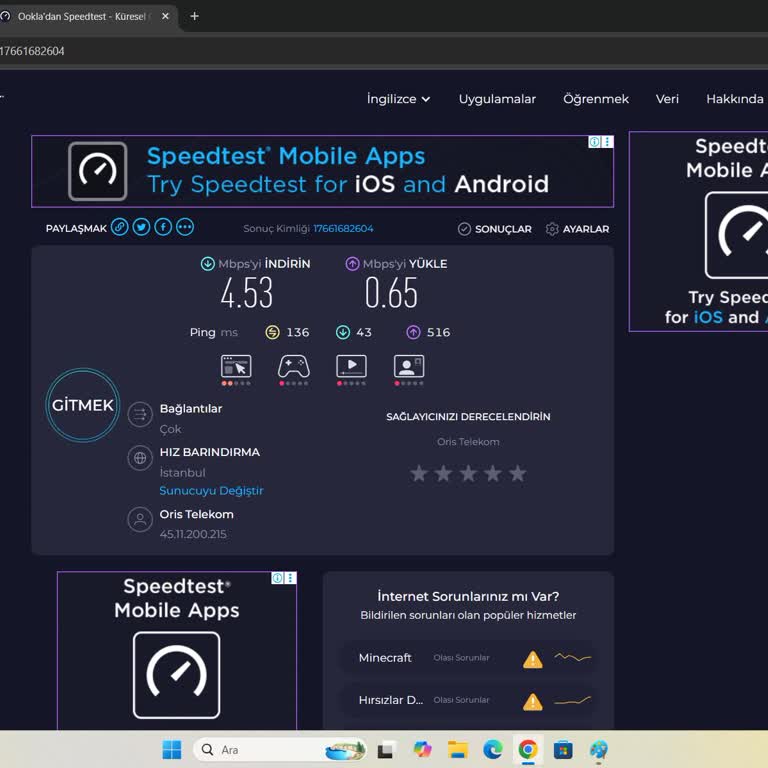
Task: Rate provider two stars
Action: click(443, 473)
